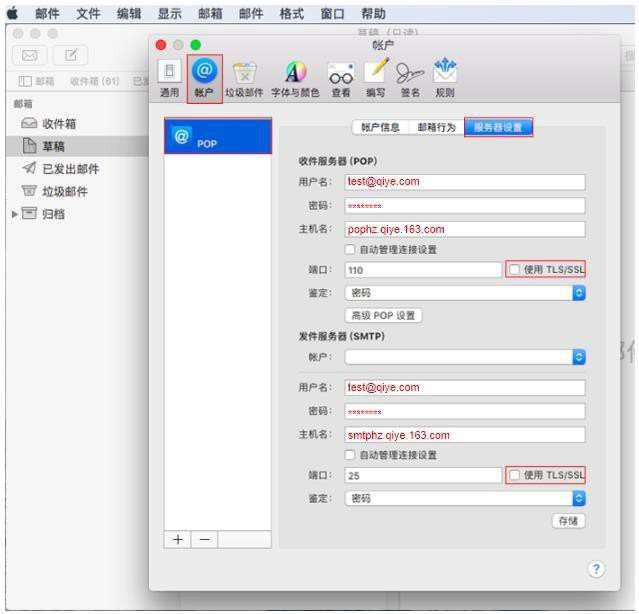Click Inbox (收件箱) favorites bar button in Mail window
Image resolution: width=639 pixels, height=614 pixels.
point(94,81)
